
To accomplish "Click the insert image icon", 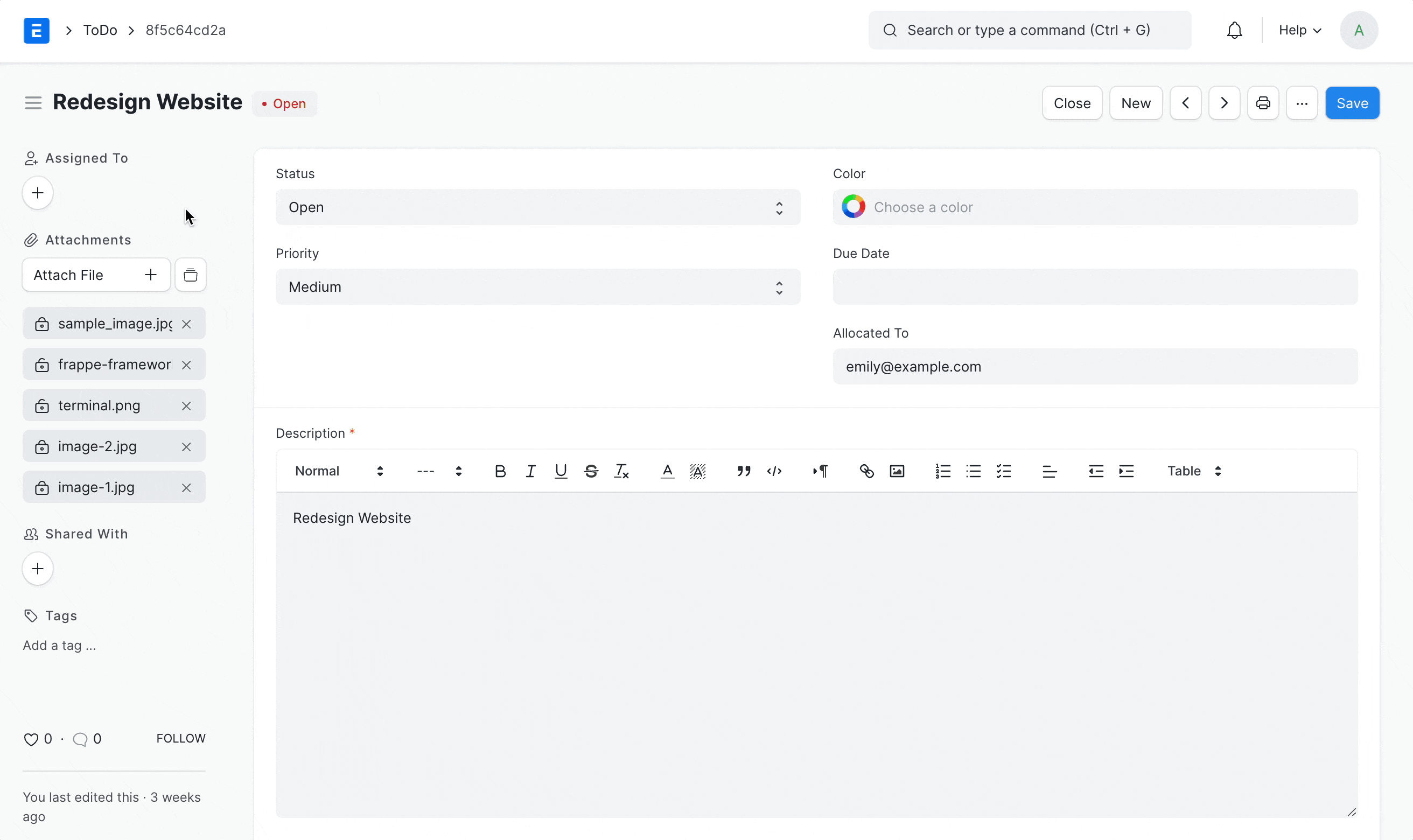I will (897, 471).
